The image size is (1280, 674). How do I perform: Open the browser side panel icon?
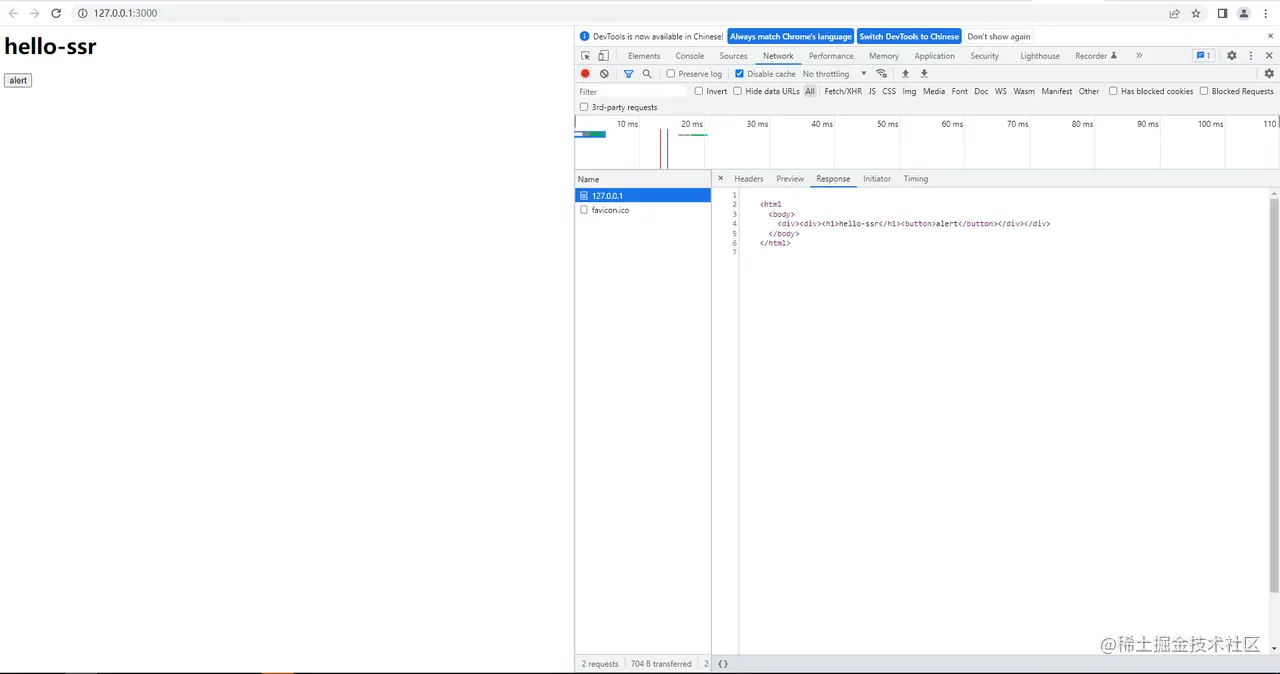pos(1222,13)
